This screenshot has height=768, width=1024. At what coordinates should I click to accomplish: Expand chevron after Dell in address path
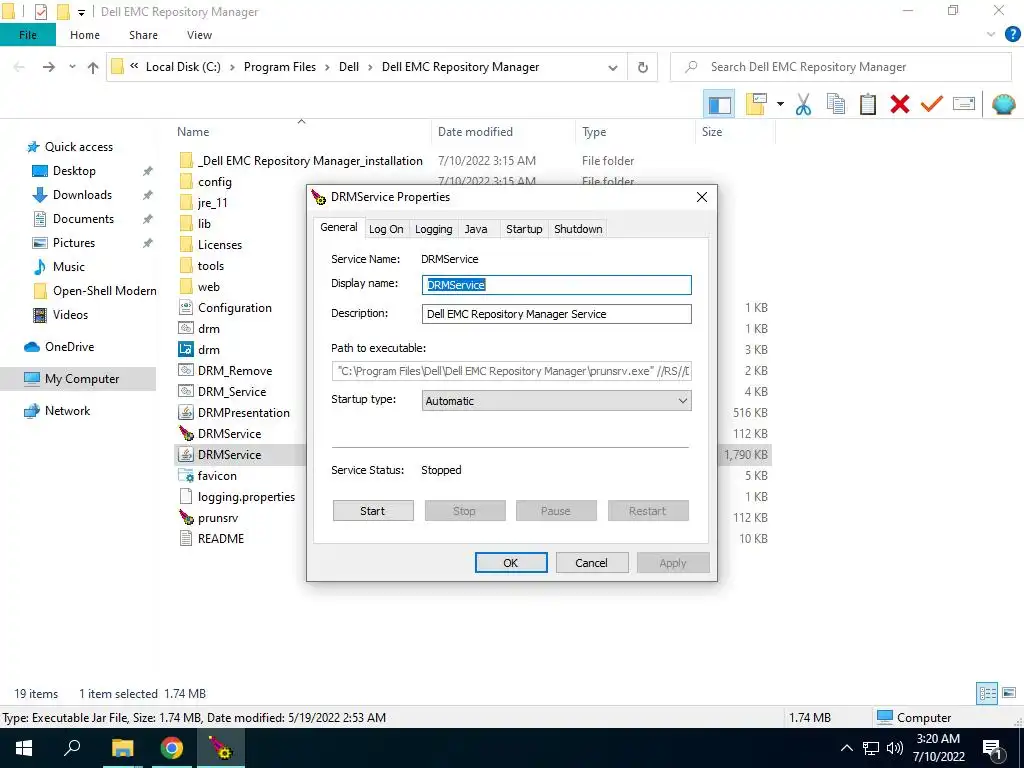click(370, 67)
